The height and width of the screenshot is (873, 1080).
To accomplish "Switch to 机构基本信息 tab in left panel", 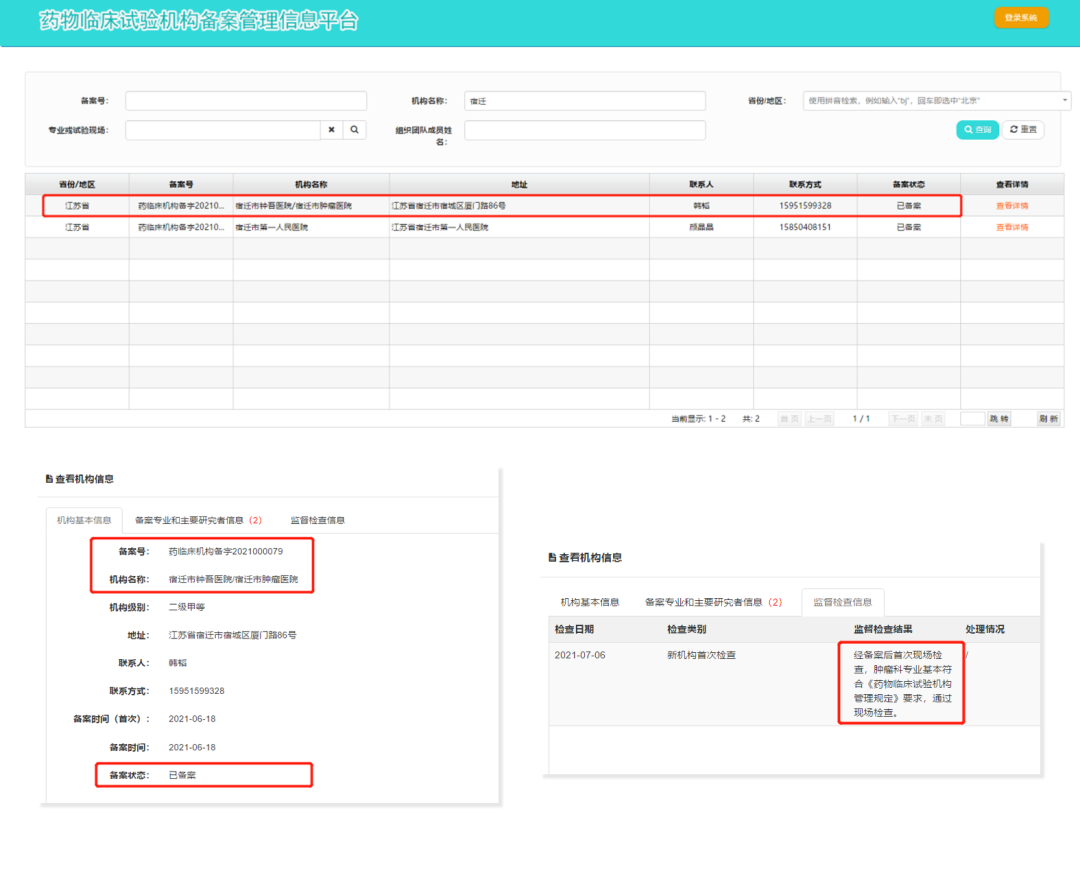I will pyautogui.click(x=84, y=520).
